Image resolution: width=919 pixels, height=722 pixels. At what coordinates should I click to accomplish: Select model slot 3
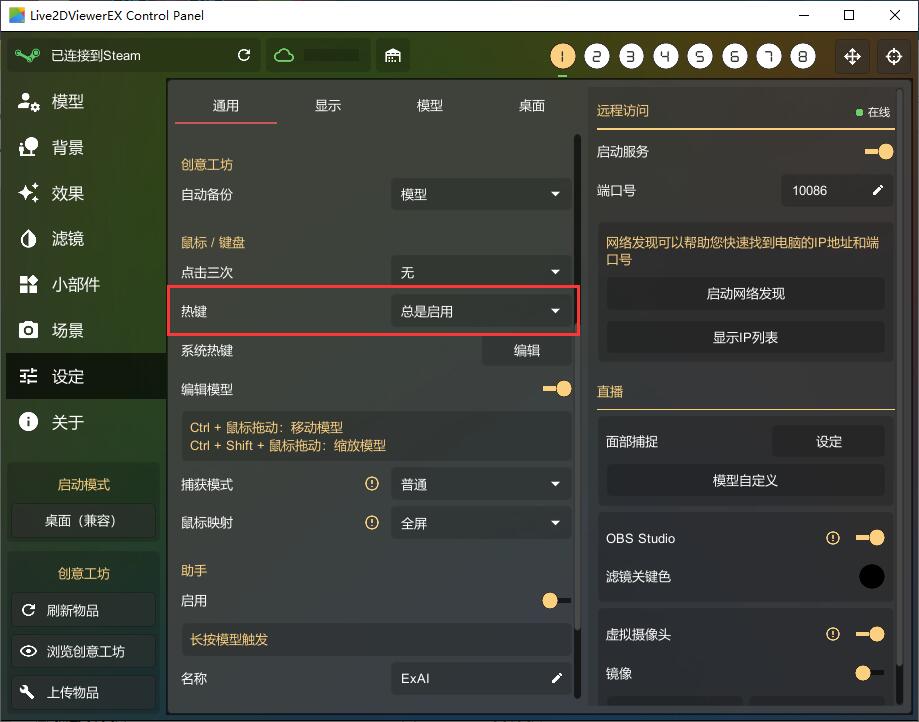point(631,56)
